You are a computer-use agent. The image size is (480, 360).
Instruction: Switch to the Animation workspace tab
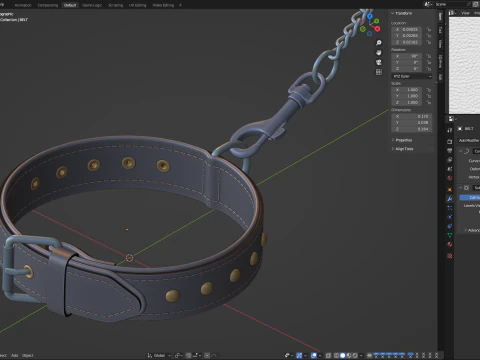[23, 5]
